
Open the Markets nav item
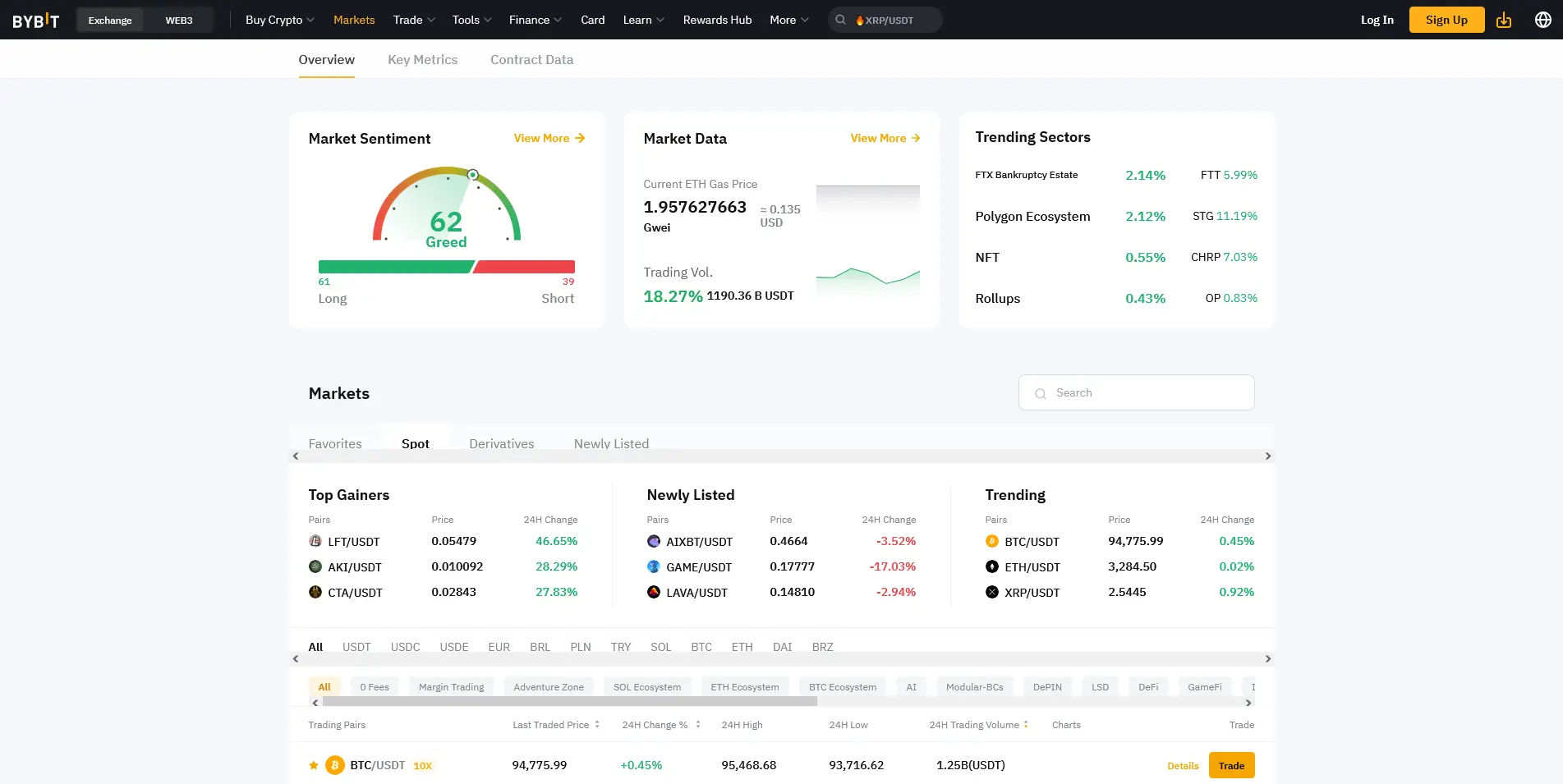click(x=354, y=20)
